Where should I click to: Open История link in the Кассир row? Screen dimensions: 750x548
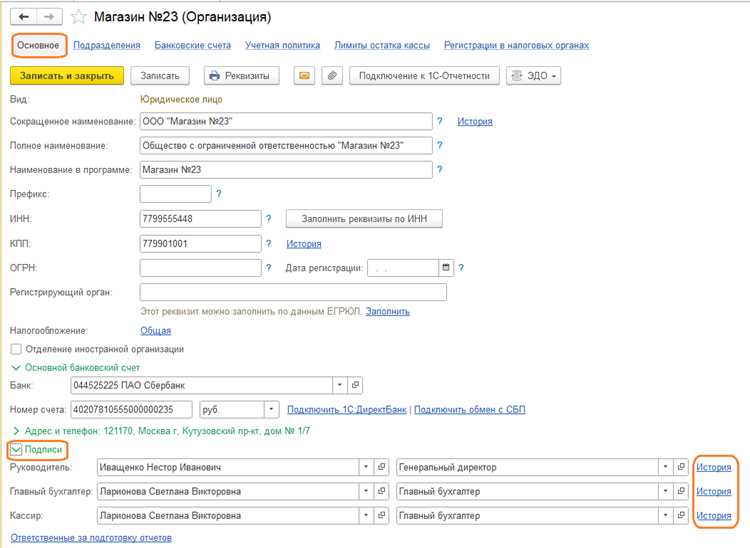714,515
